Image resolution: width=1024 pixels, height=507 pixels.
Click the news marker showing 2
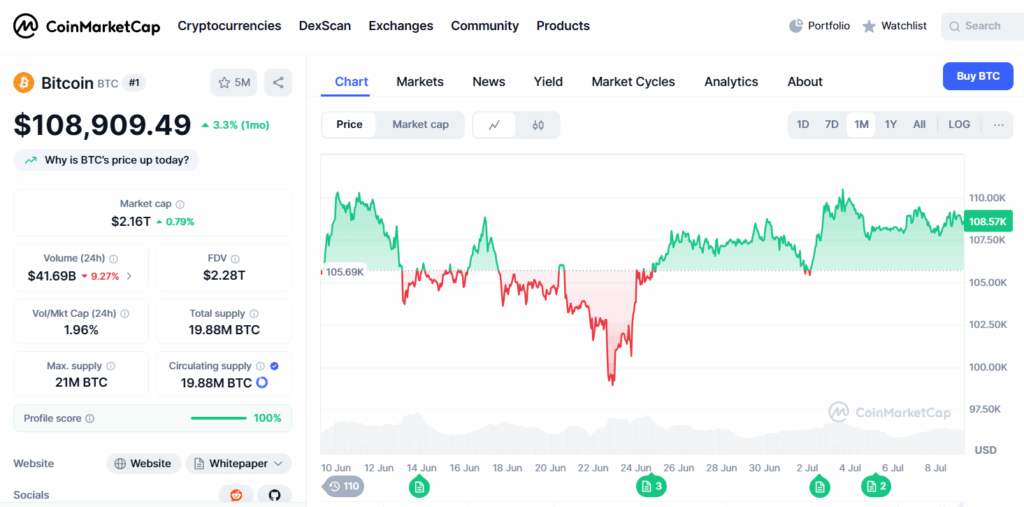[x=876, y=486]
